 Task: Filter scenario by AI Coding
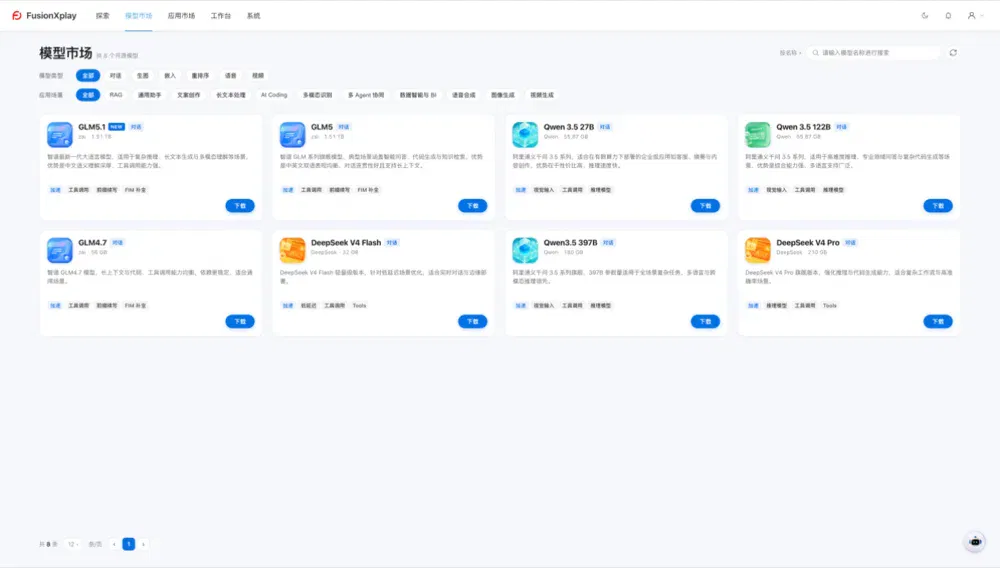coord(274,95)
